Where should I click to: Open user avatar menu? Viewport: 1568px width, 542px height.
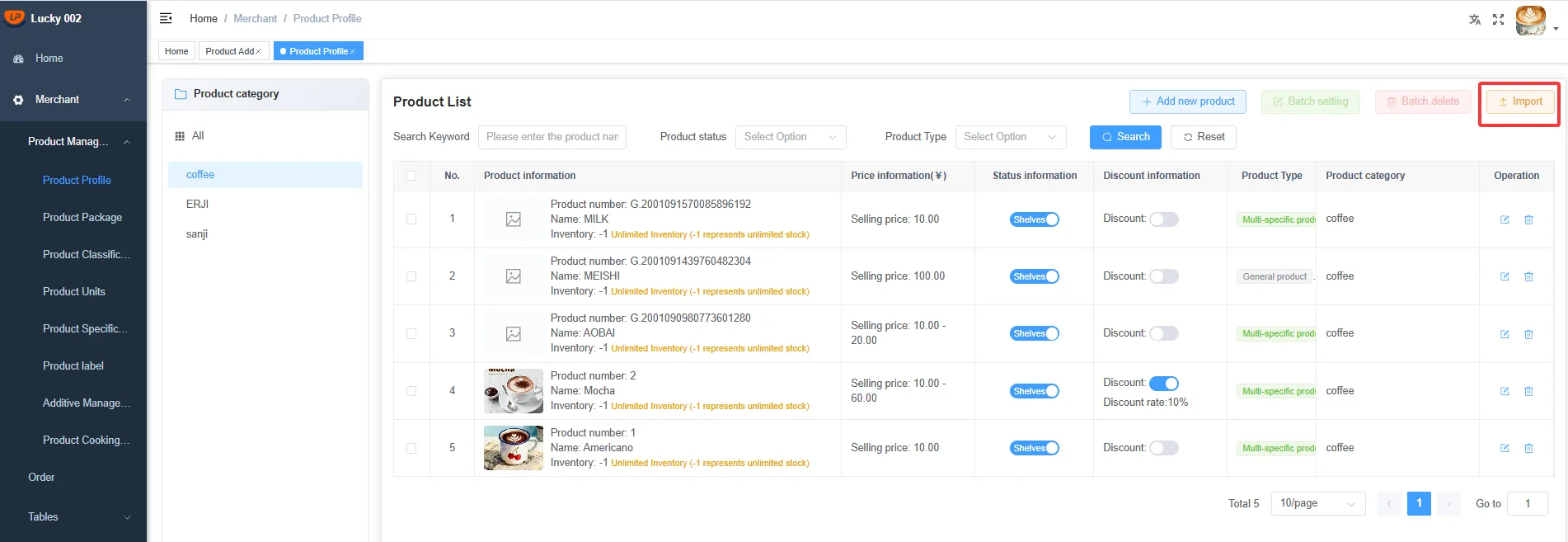point(1531,20)
